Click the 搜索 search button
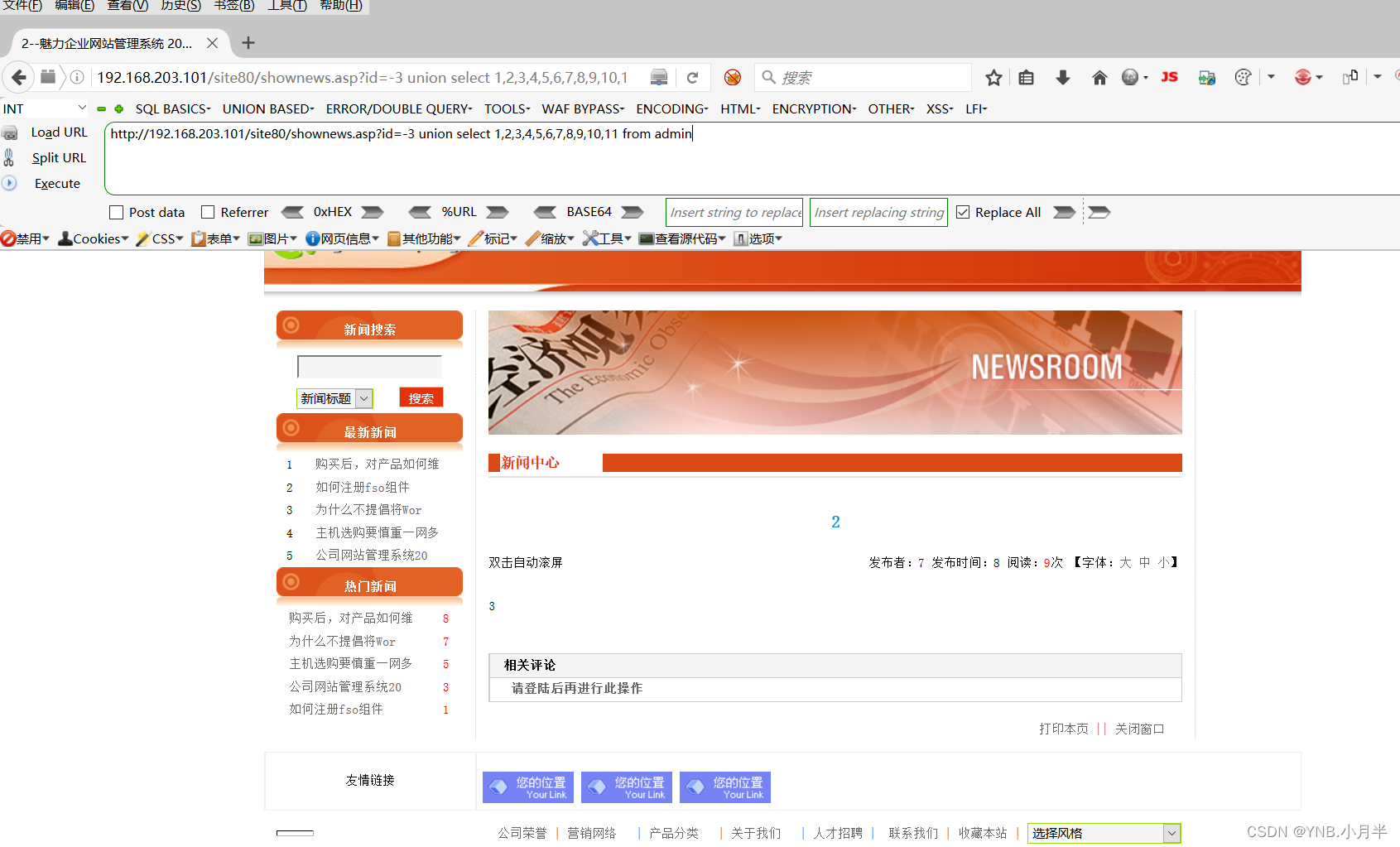 click(421, 397)
